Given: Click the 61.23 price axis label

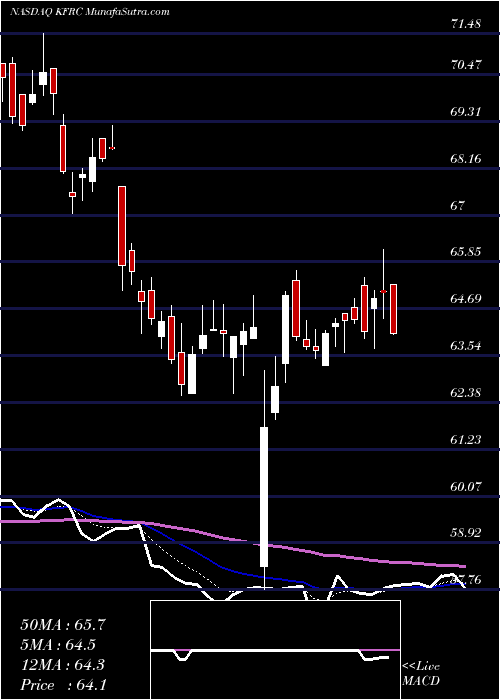Looking at the screenshot, I should pos(466,440).
